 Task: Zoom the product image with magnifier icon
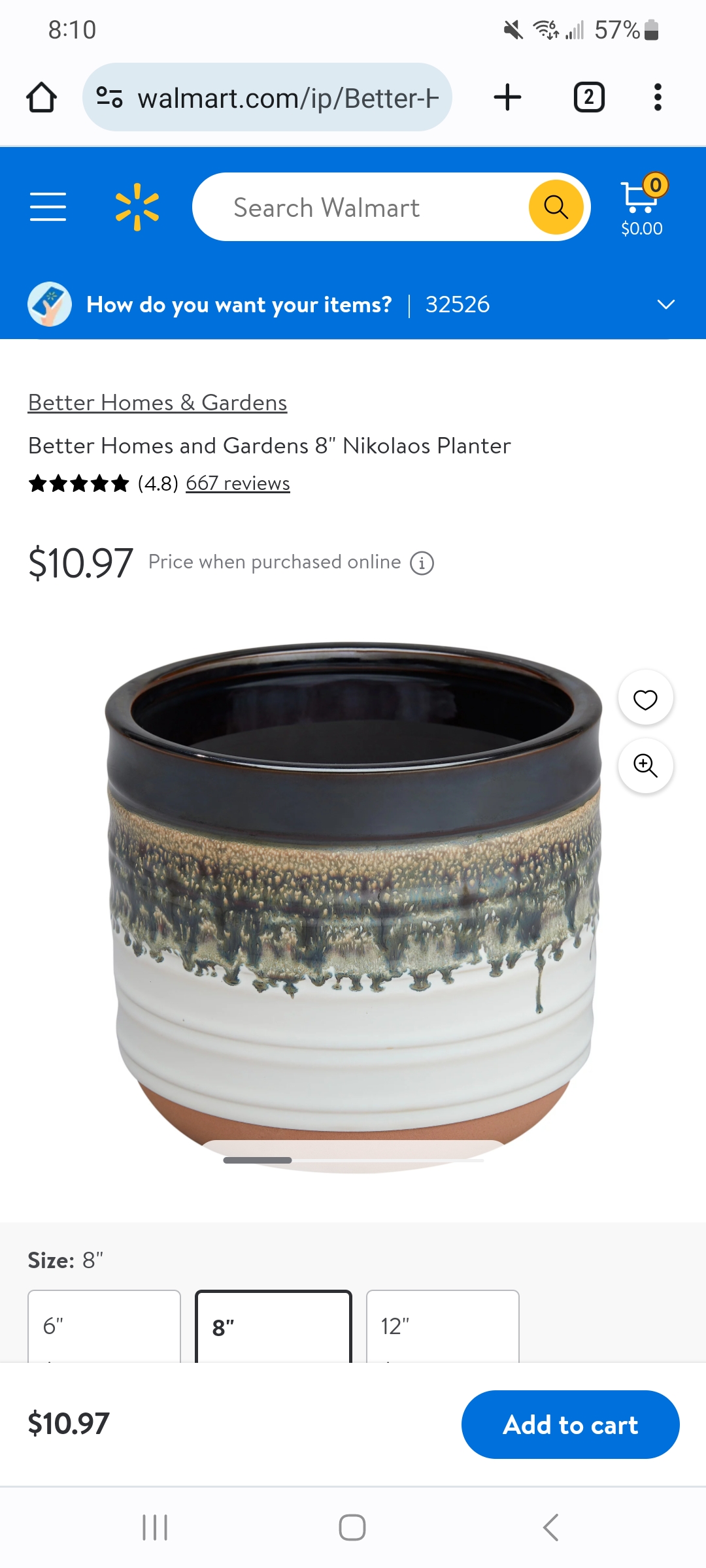645,766
